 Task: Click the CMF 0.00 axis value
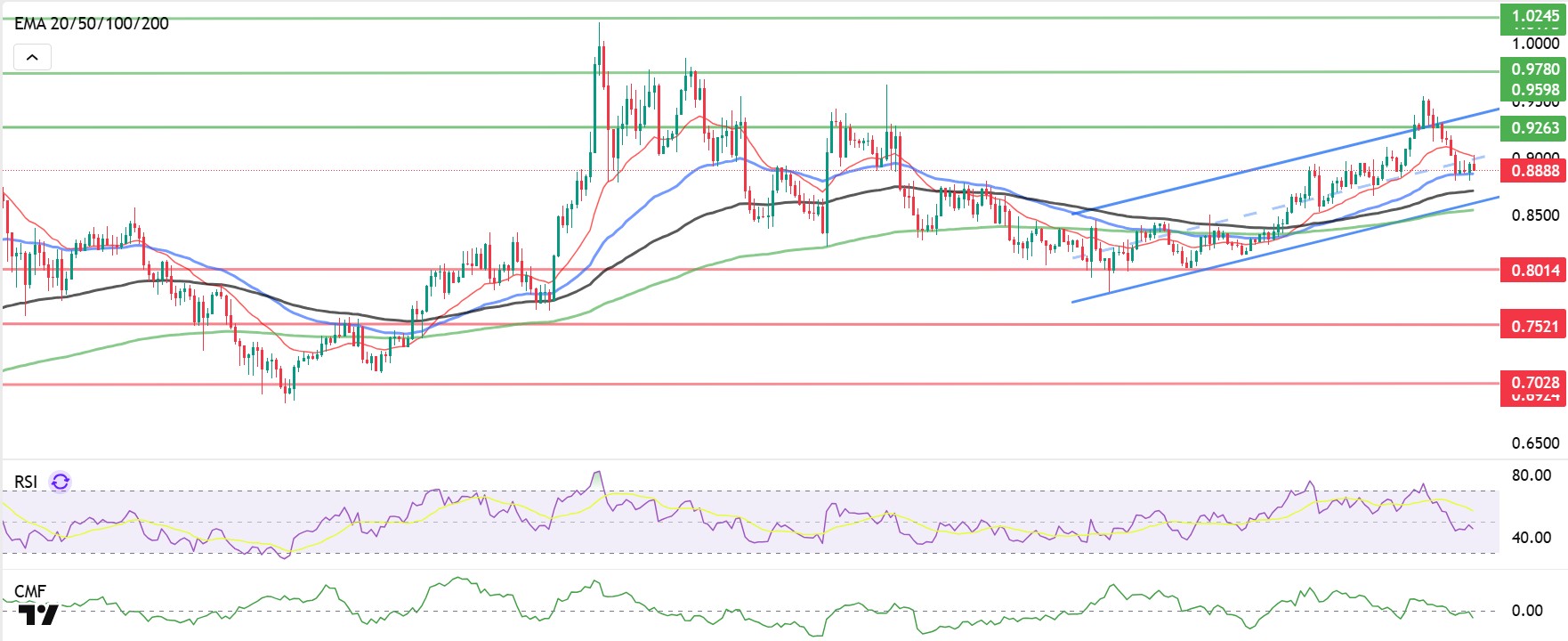(x=1528, y=610)
